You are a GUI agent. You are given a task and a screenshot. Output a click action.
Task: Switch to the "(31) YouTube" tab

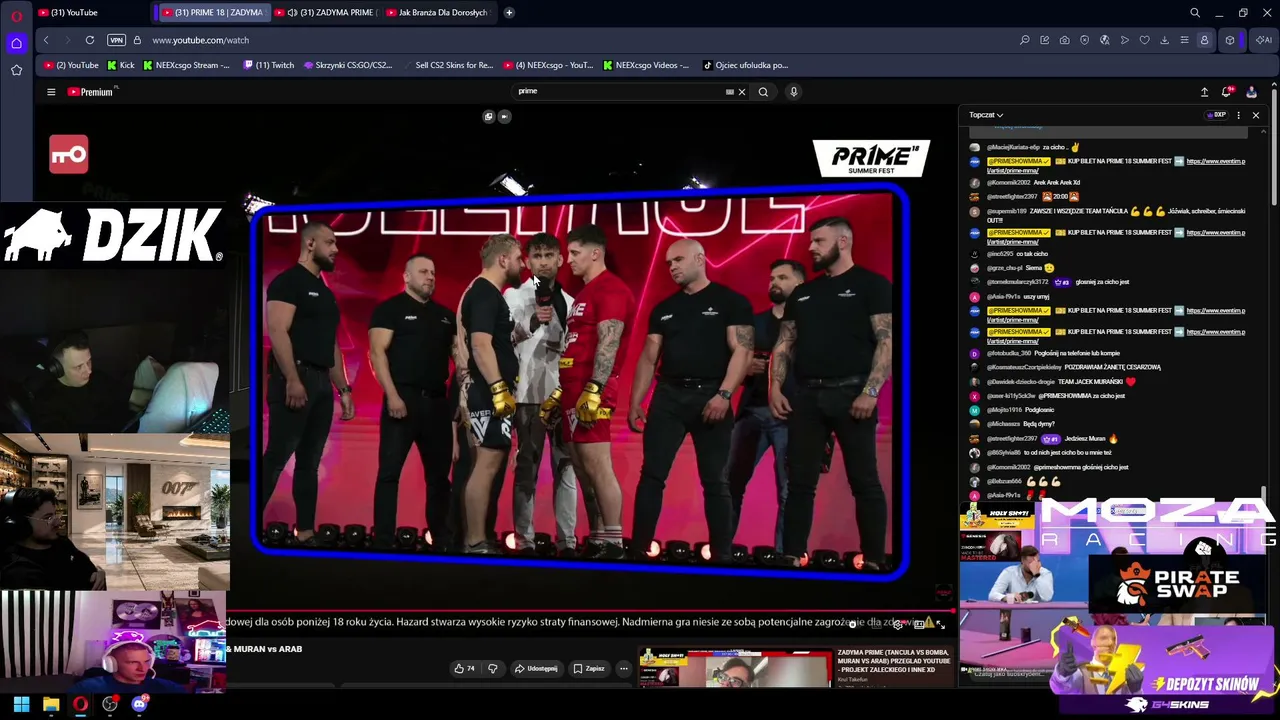coord(90,13)
